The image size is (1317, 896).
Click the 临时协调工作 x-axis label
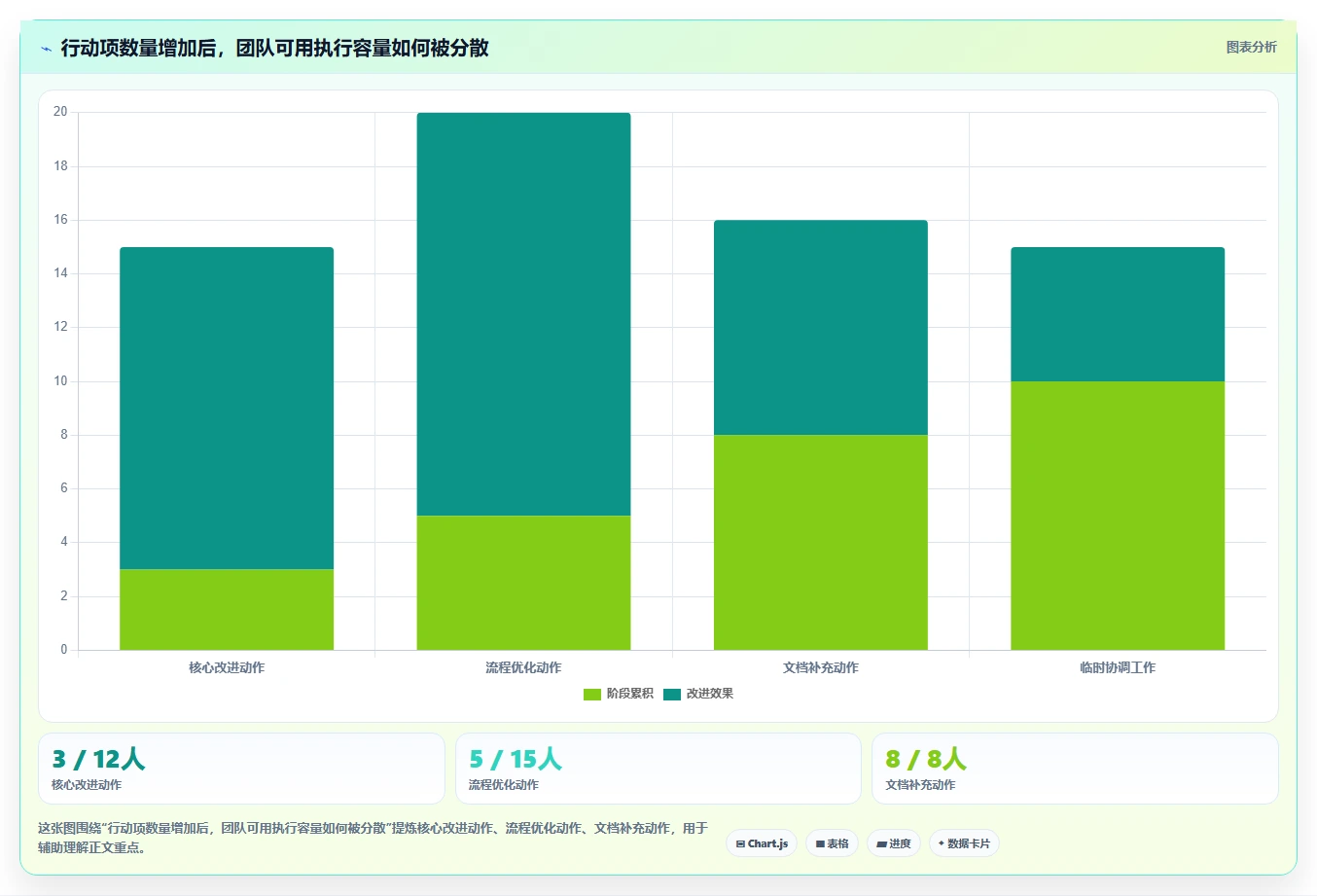pyautogui.click(x=1118, y=667)
